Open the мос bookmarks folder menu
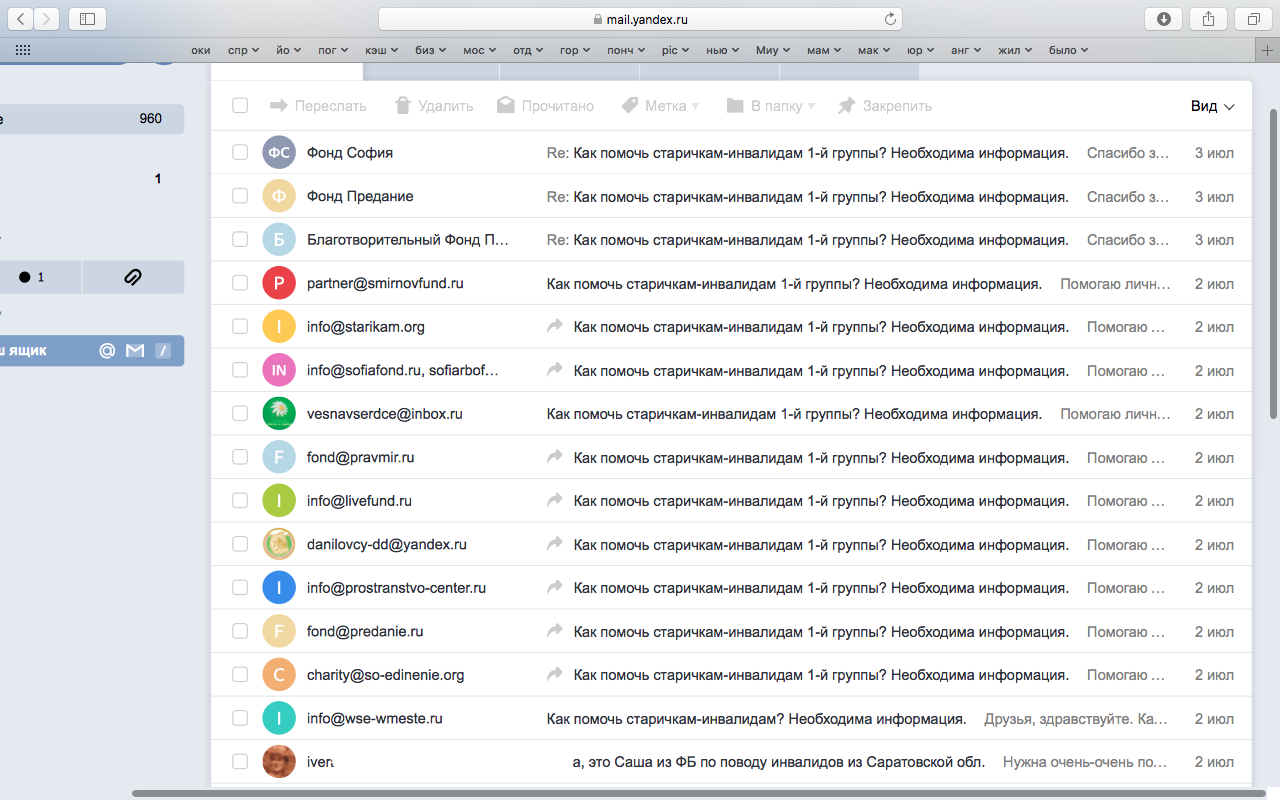Viewport: 1280px width, 800px height. (479, 50)
